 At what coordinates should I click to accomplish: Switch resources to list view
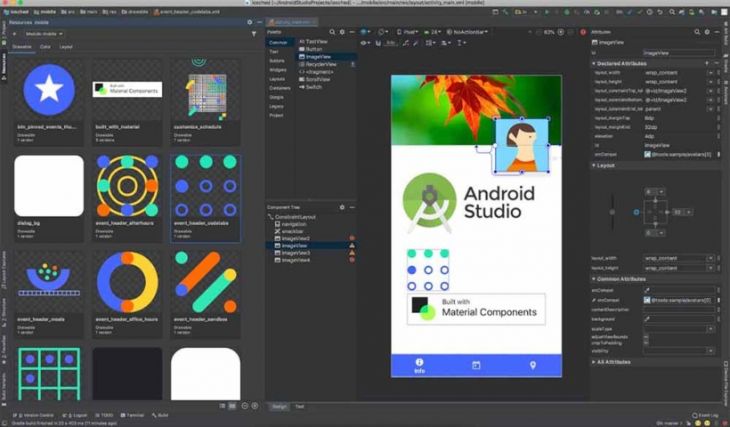pos(223,406)
